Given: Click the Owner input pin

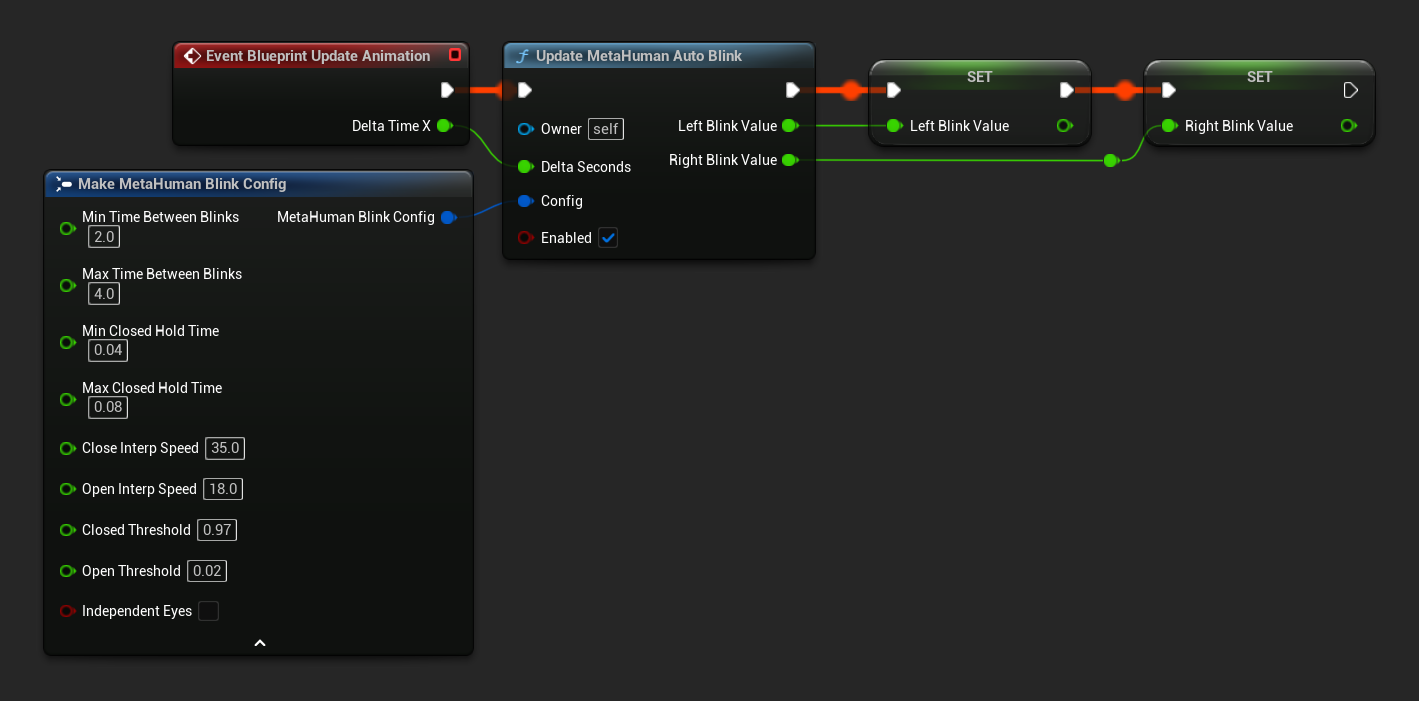Looking at the screenshot, I should [525, 129].
